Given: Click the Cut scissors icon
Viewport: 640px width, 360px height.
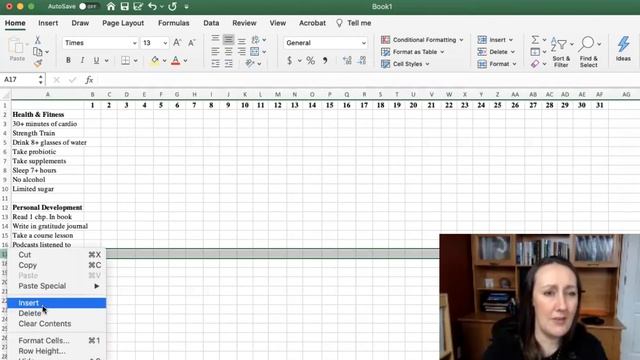Looking at the screenshot, I should 38,40.
